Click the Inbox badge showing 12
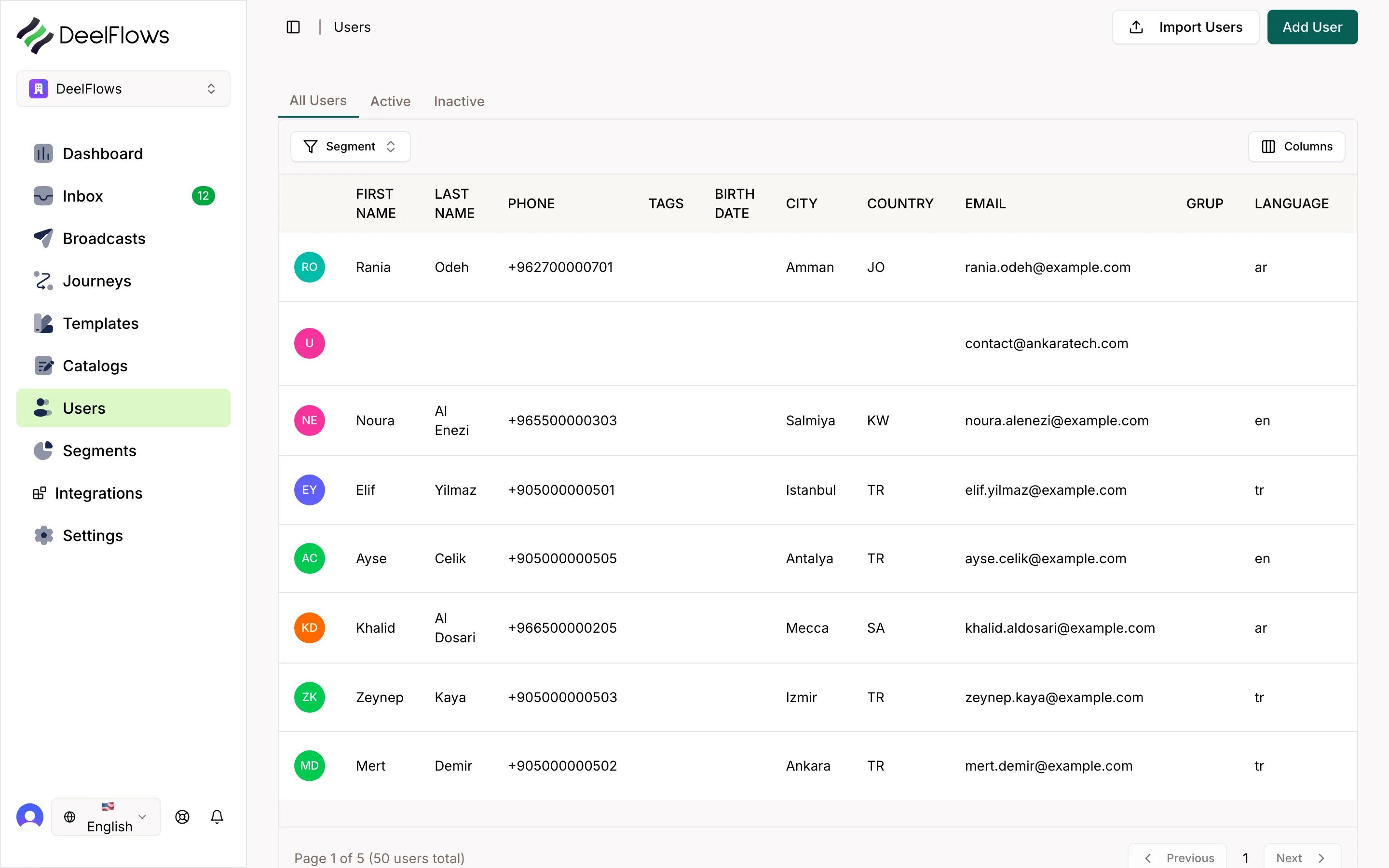The height and width of the screenshot is (868, 1389). click(x=203, y=196)
